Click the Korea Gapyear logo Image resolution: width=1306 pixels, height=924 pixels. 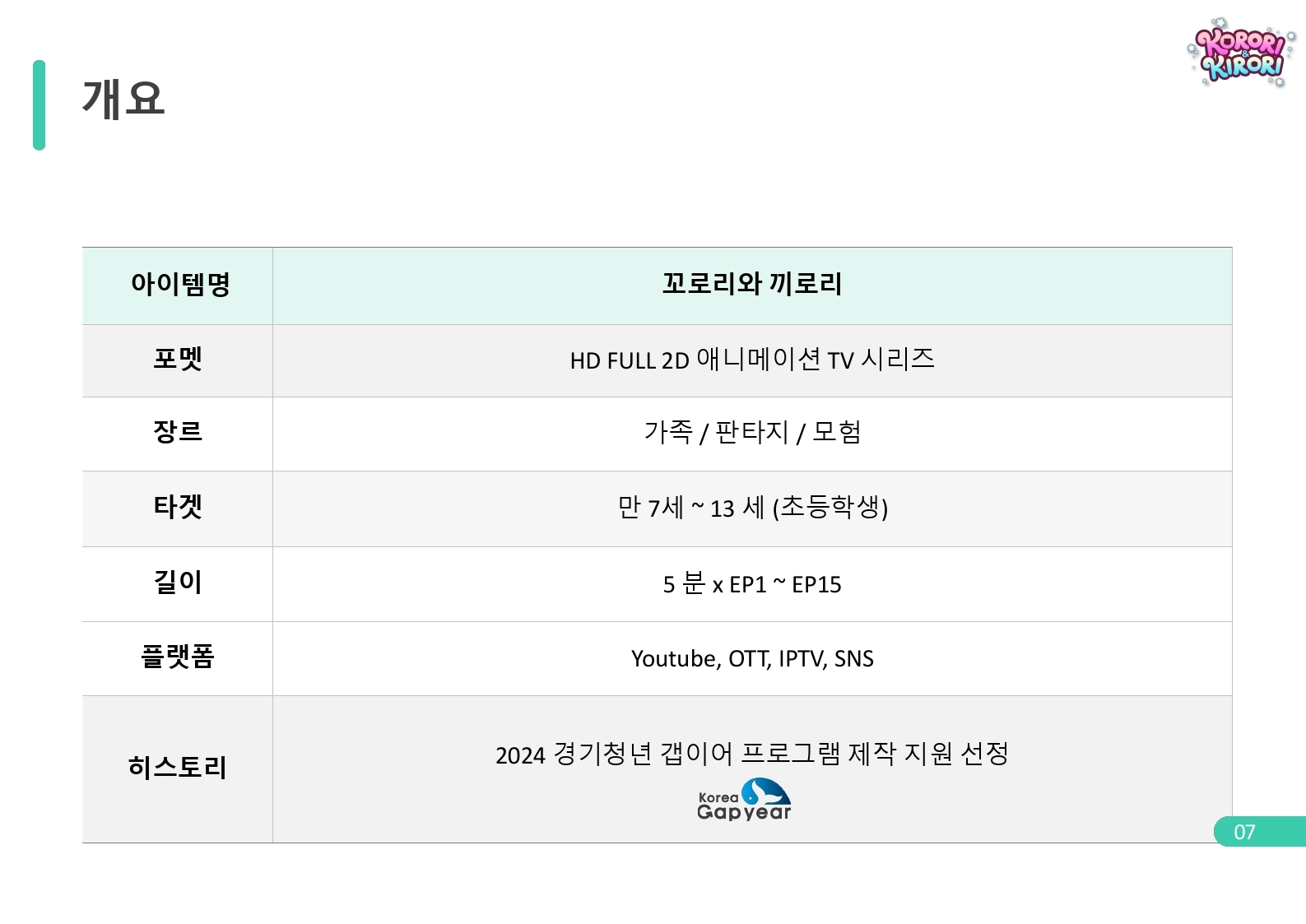(744, 800)
